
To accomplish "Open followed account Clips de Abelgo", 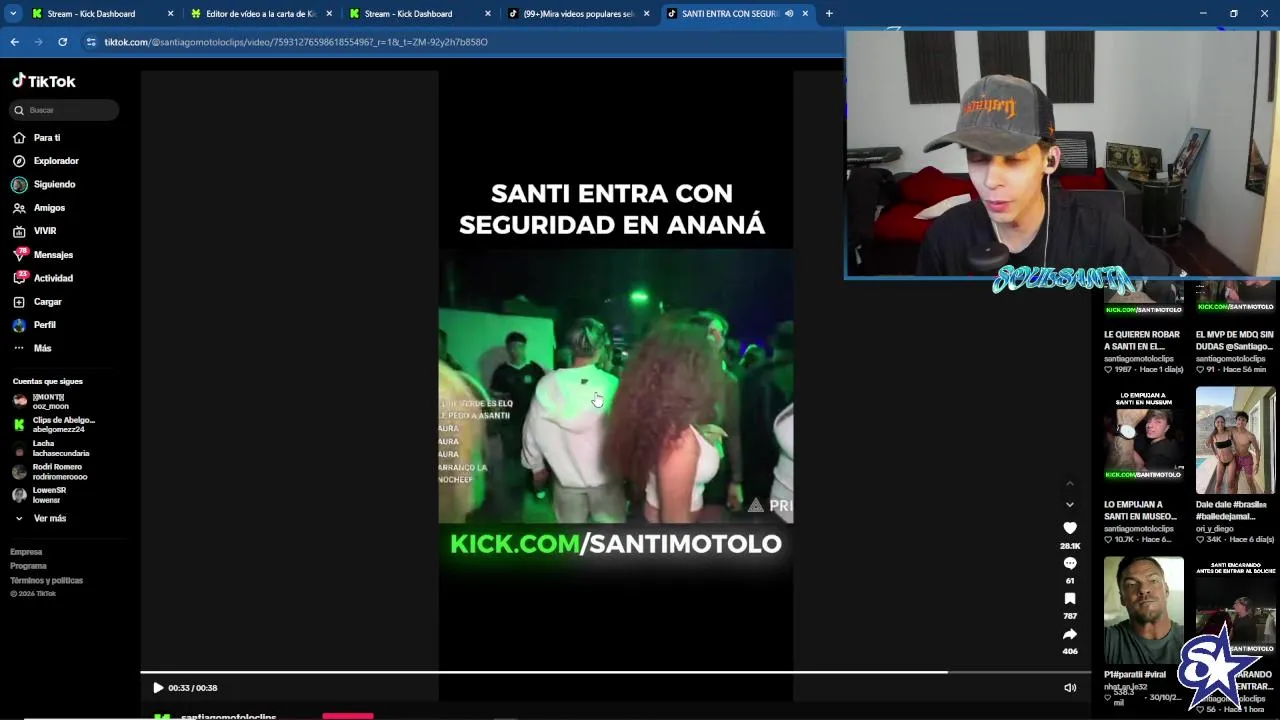I will click(54, 425).
